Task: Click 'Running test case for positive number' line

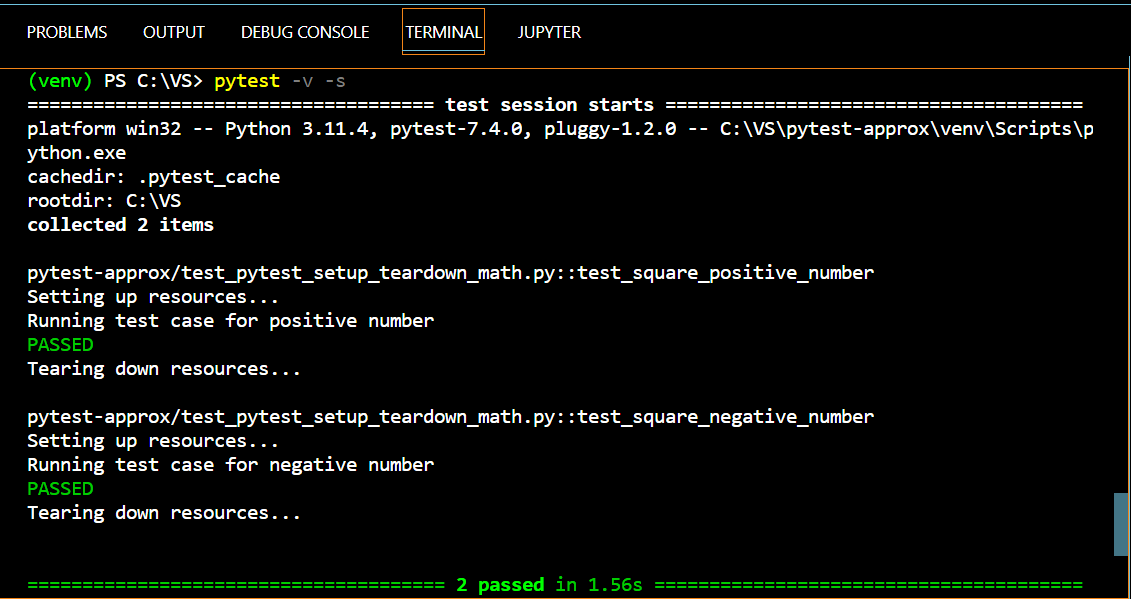Action: pos(231,321)
